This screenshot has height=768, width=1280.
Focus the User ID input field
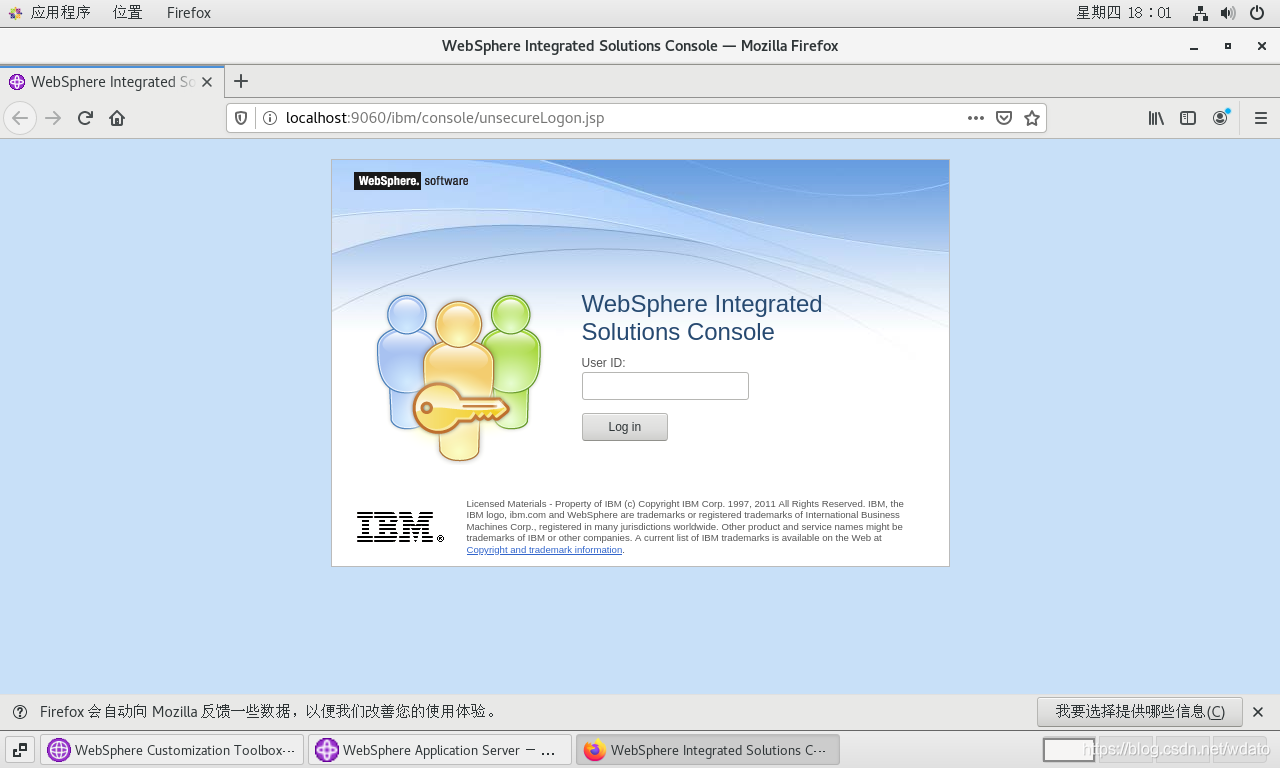coord(665,386)
